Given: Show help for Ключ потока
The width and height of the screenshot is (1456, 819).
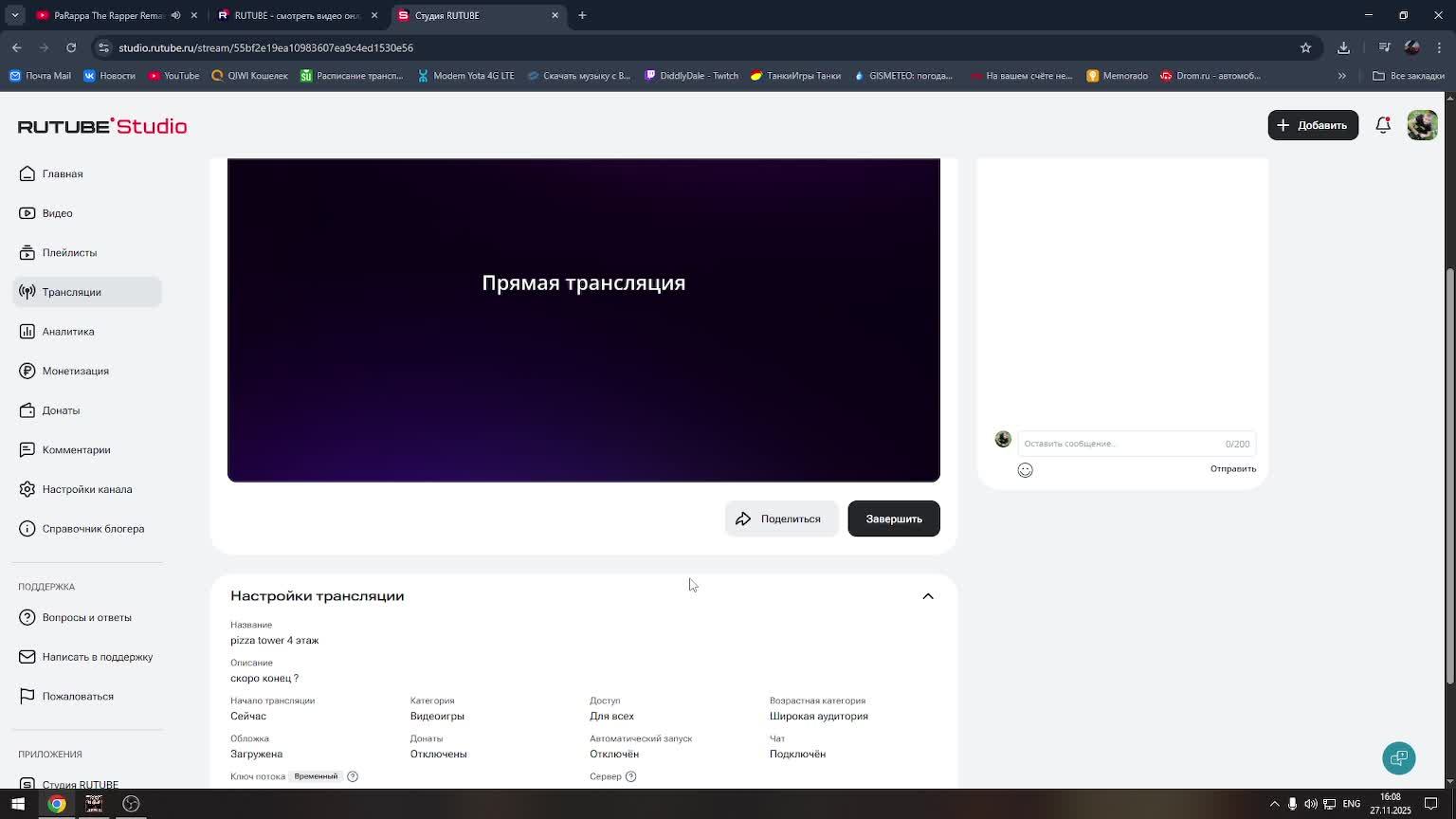Looking at the screenshot, I should [x=353, y=776].
